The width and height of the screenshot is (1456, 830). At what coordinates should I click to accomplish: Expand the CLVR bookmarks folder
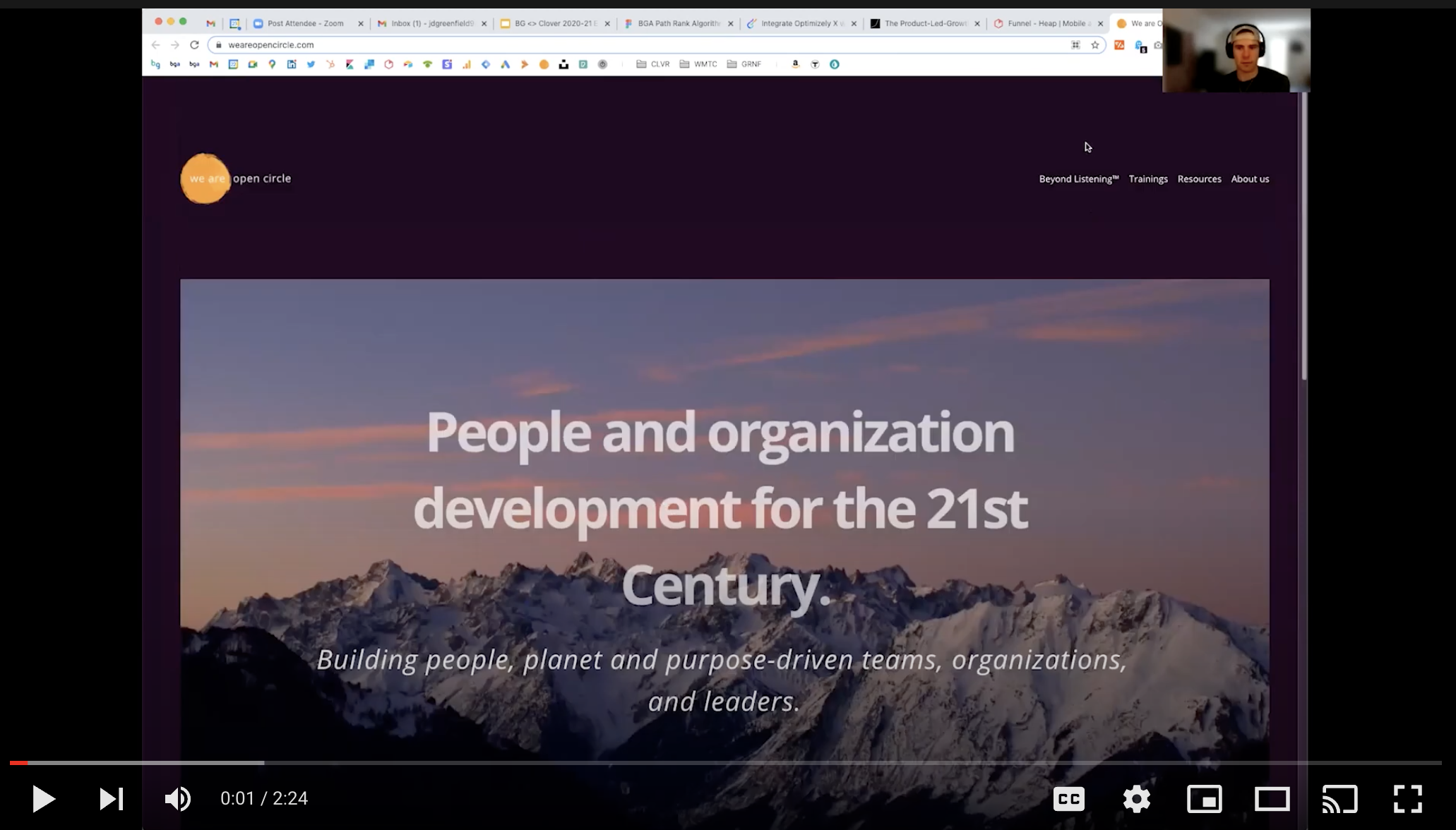pyautogui.click(x=653, y=64)
